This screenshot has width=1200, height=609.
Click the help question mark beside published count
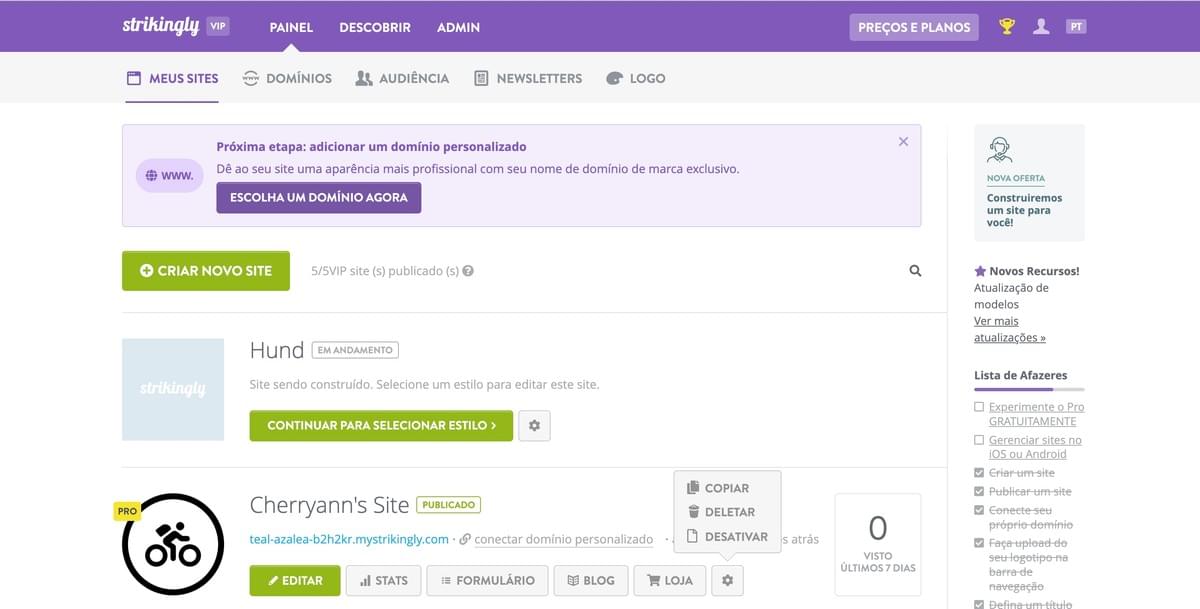(x=468, y=271)
